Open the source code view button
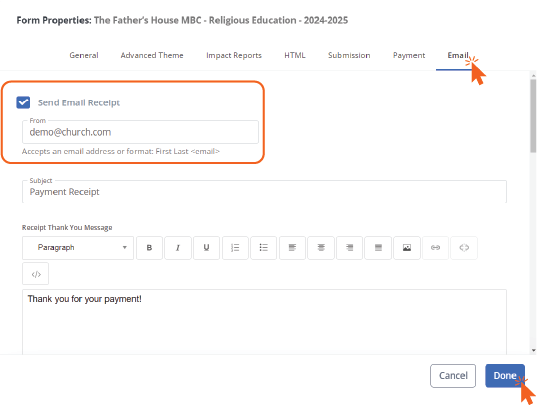This screenshot has width=537, height=406. click(36, 274)
